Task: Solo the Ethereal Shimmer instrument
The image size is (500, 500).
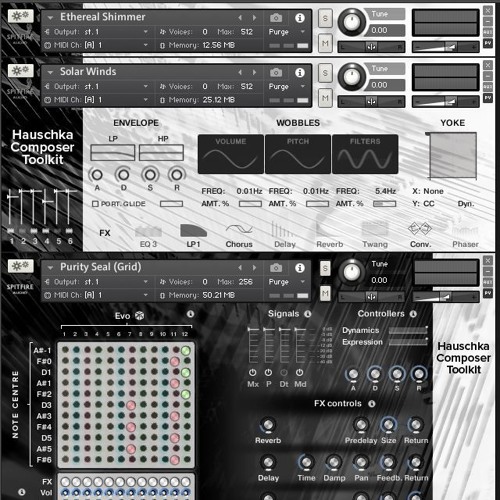Action: [325, 18]
